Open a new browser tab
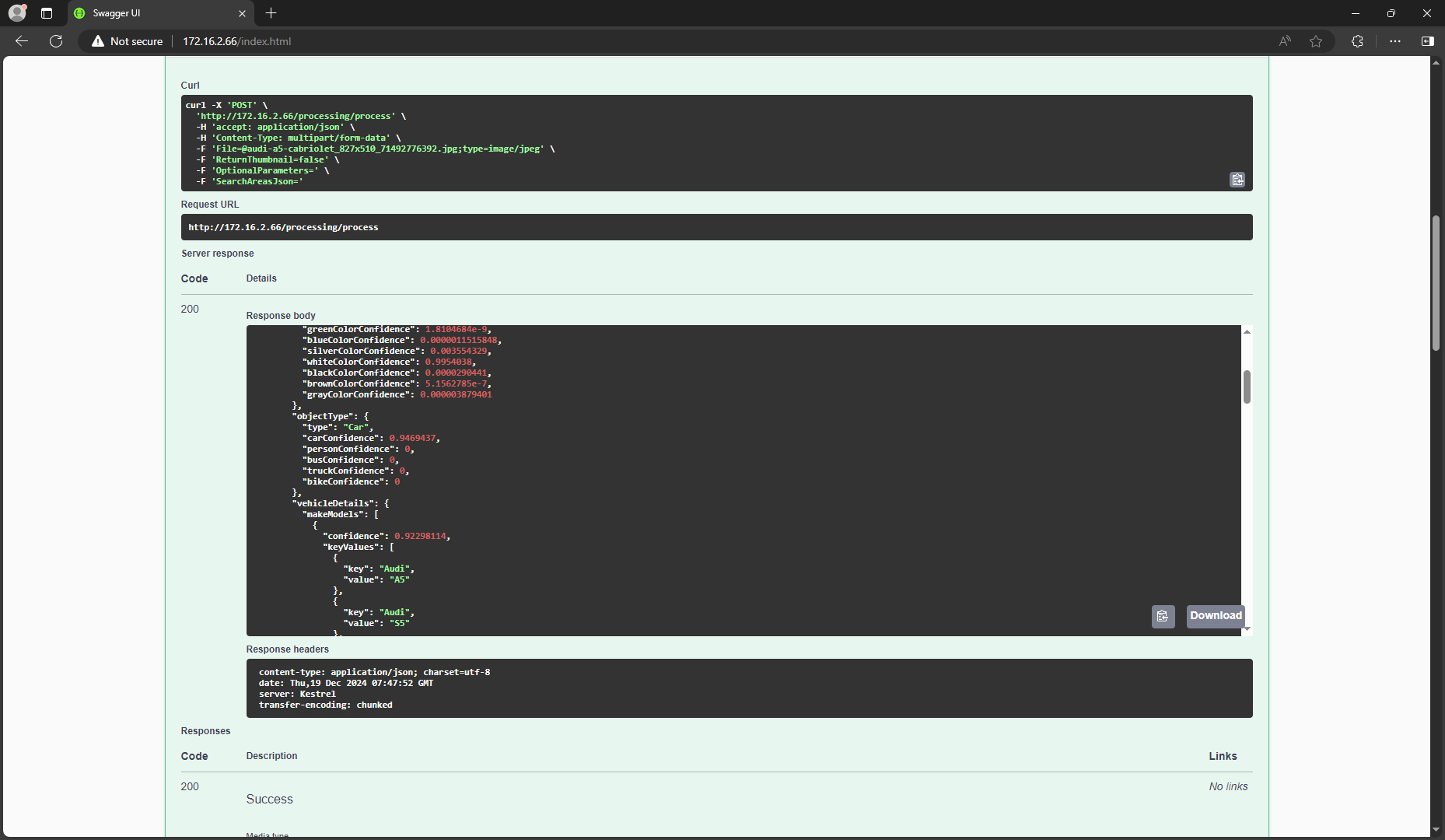Screen dimensions: 1445x840 click(271, 13)
